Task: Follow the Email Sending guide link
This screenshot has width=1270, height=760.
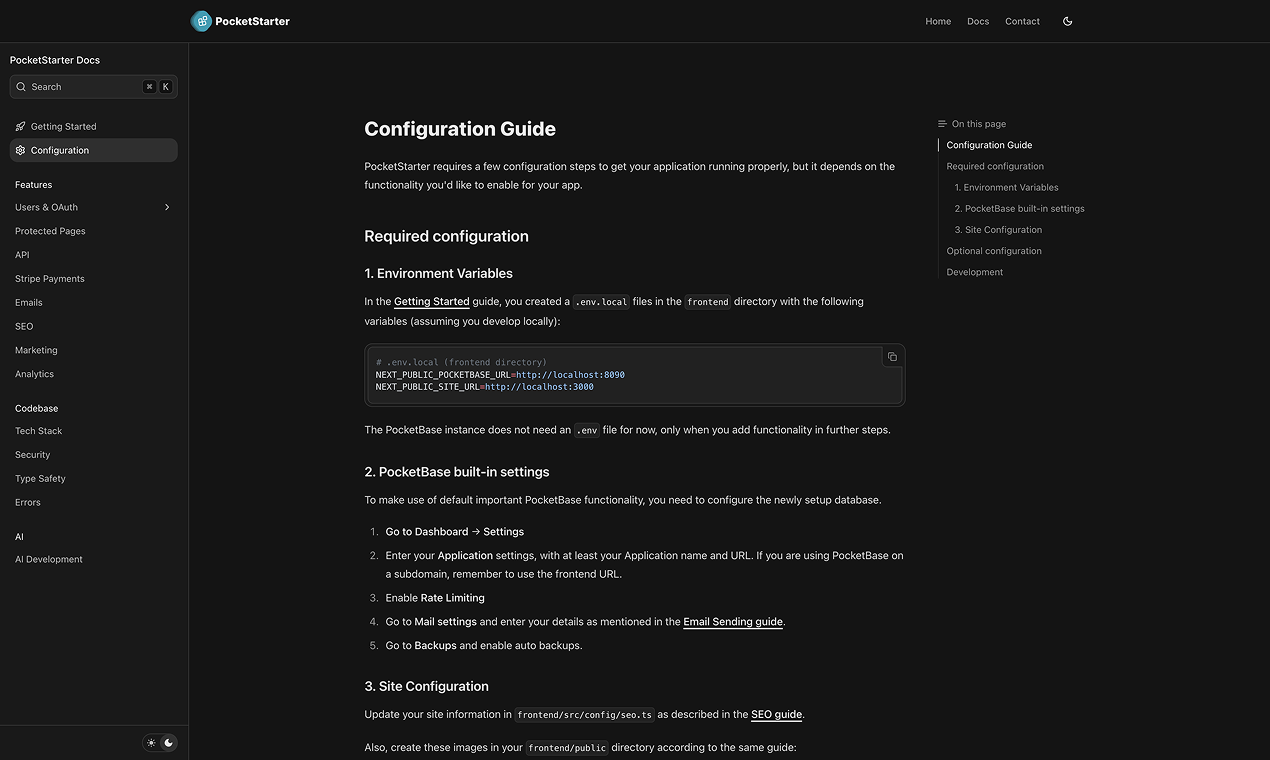Action: pos(733,622)
